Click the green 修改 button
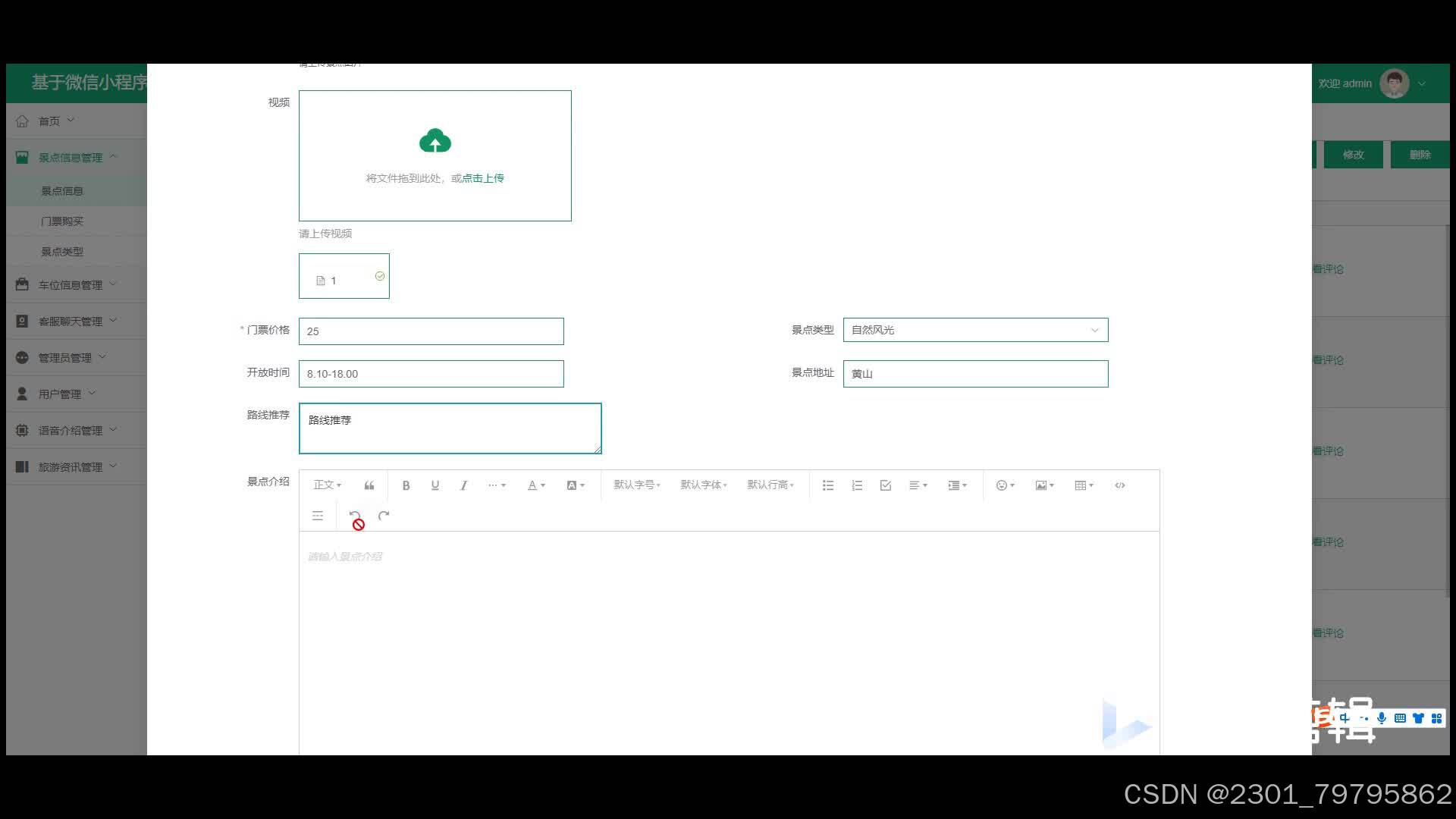Viewport: 1456px width, 819px height. 1353,155
